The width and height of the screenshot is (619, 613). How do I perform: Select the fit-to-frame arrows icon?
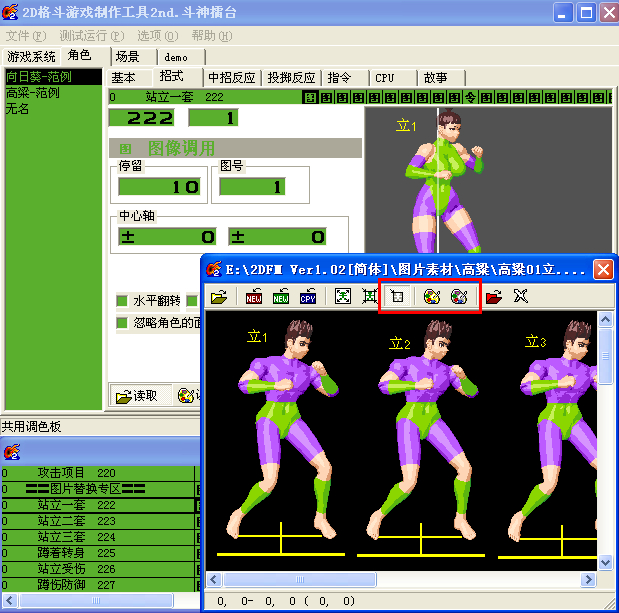coord(343,296)
